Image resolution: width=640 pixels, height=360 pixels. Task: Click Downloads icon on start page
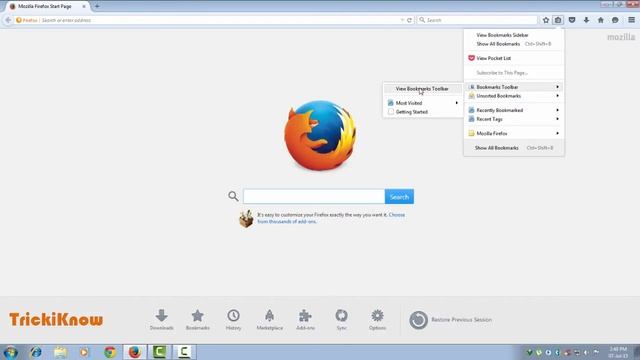click(x=162, y=319)
